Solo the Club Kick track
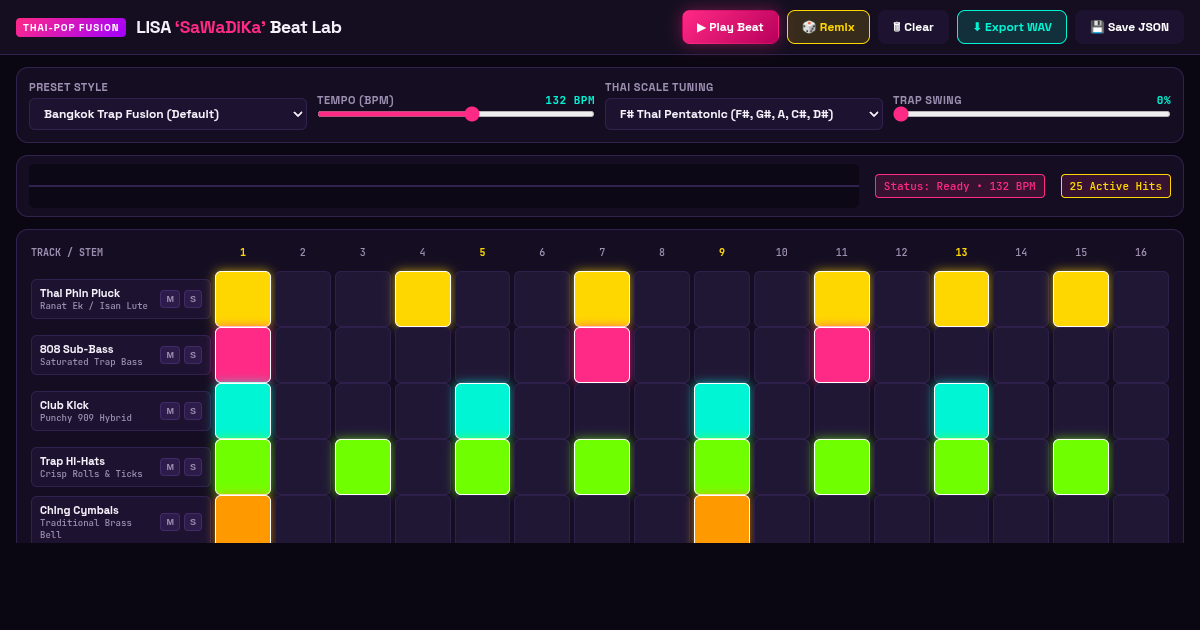1200x630 pixels. [x=193, y=411]
